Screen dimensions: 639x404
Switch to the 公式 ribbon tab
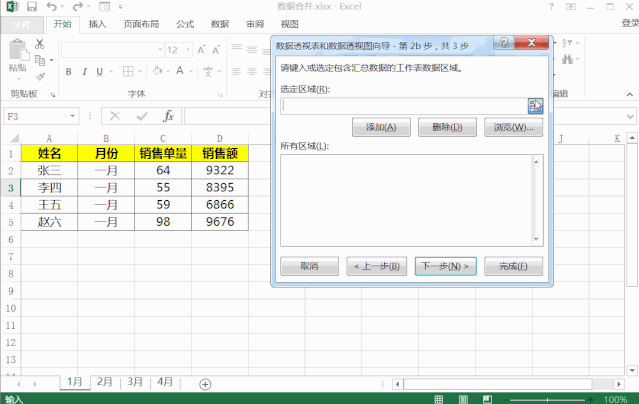tap(185, 24)
